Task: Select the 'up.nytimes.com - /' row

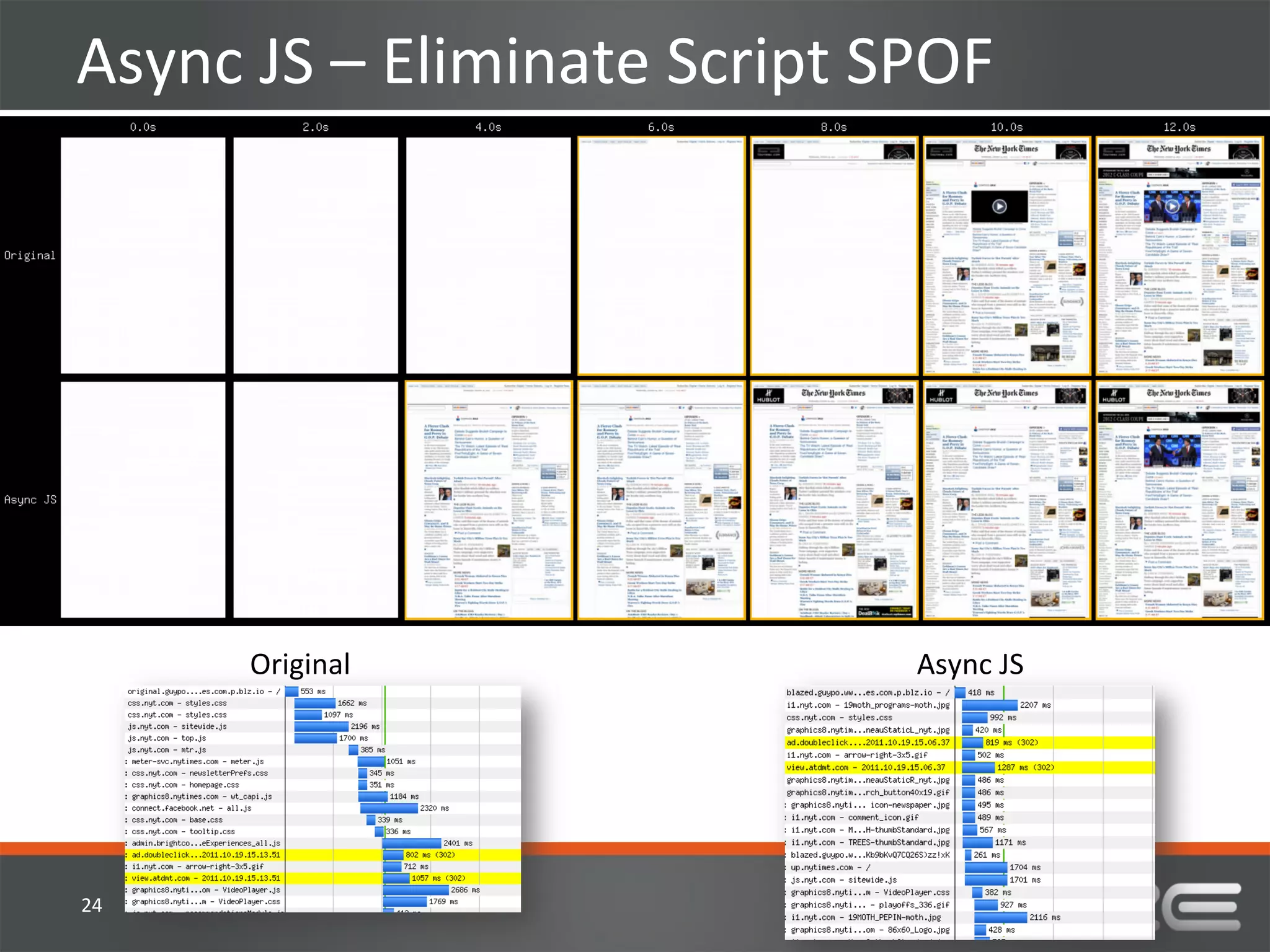Action: [x=969, y=868]
